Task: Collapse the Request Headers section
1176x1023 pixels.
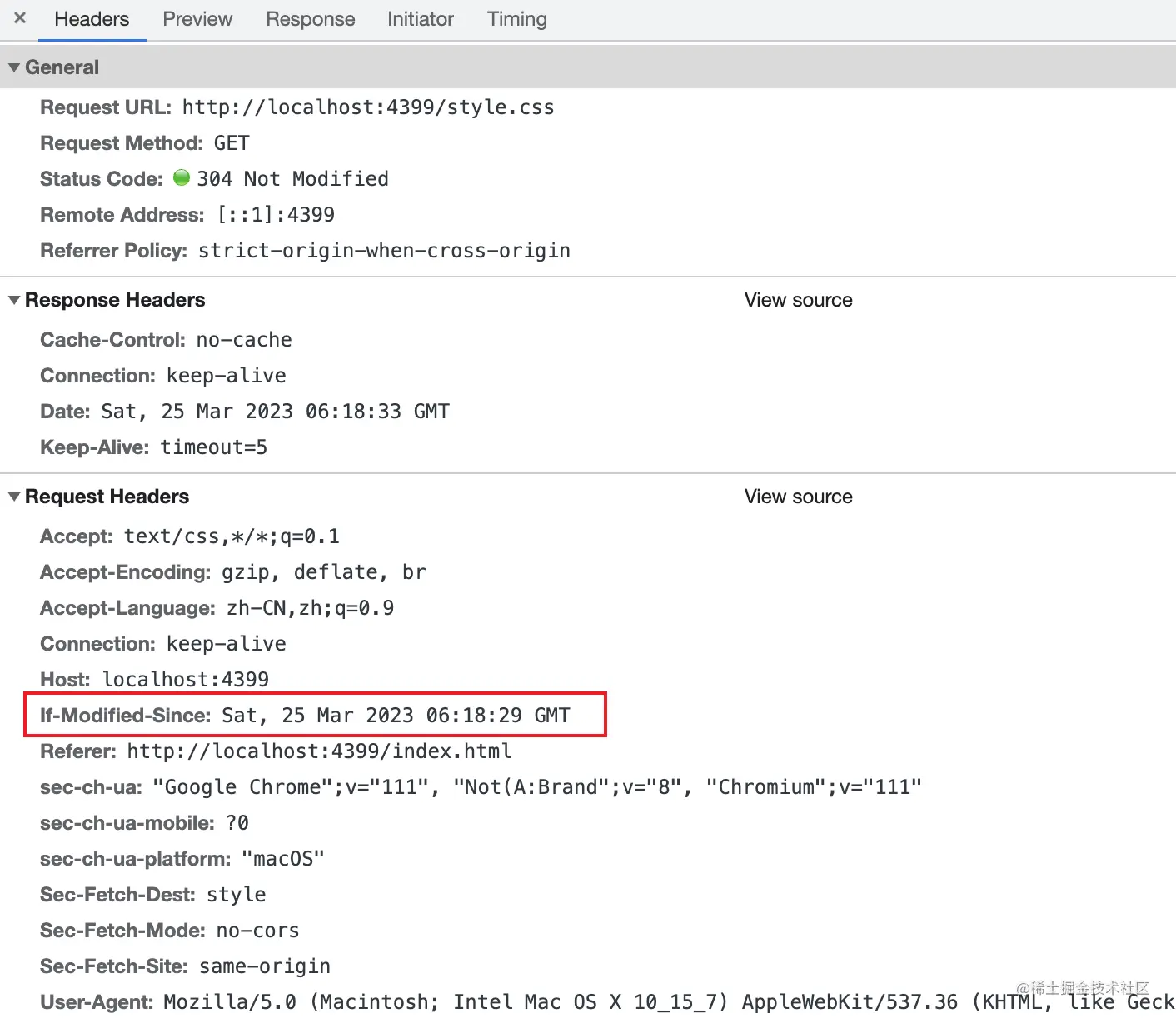Action: (14, 497)
